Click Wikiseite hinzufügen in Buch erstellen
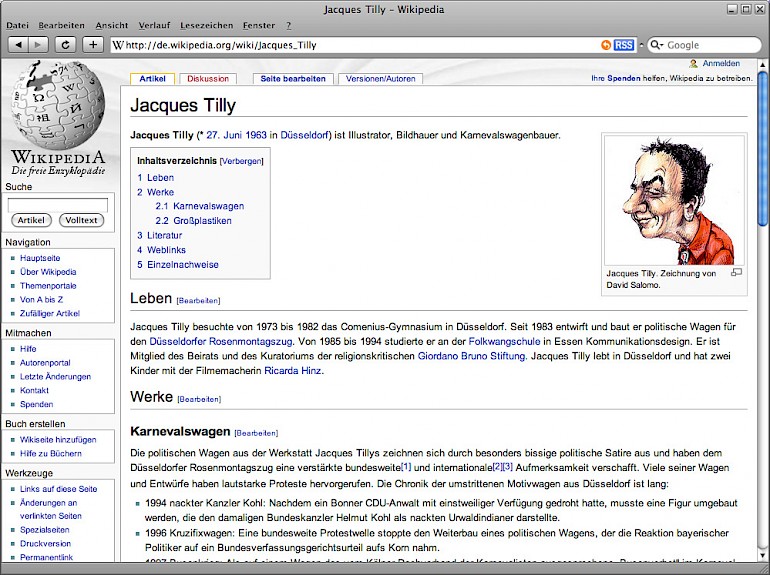The width and height of the screenshot is (770, 575). click(58, 439)
